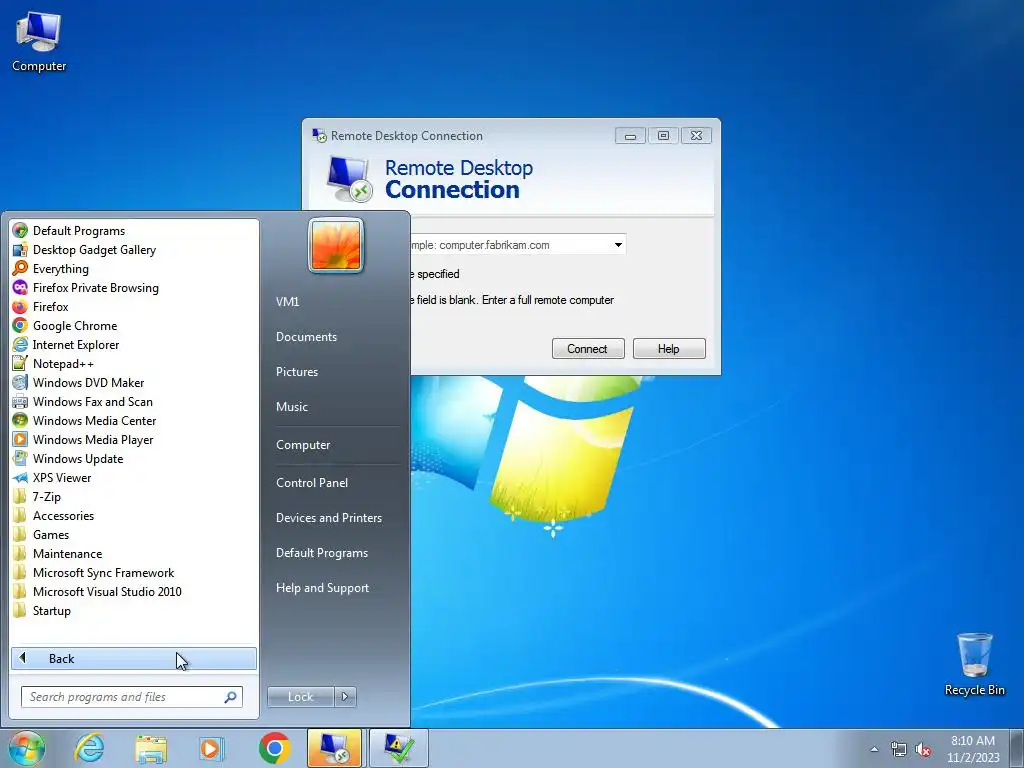The width and height of the screenshot is (1024, 768).
Task: Open the Recycle Bin desktop icon
Action: (x=974, y=665)
